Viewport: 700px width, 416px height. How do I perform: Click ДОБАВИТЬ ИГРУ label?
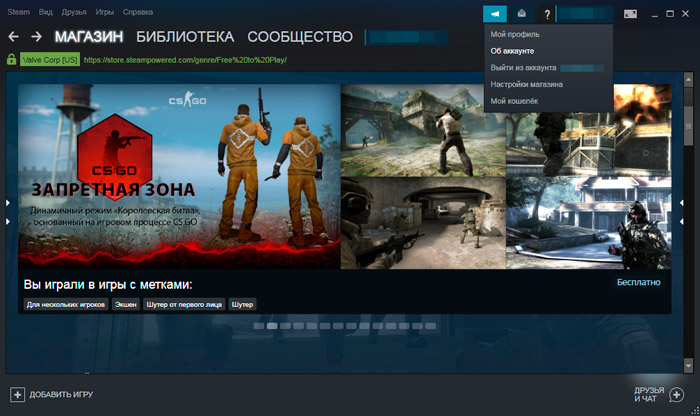(61, 395)
